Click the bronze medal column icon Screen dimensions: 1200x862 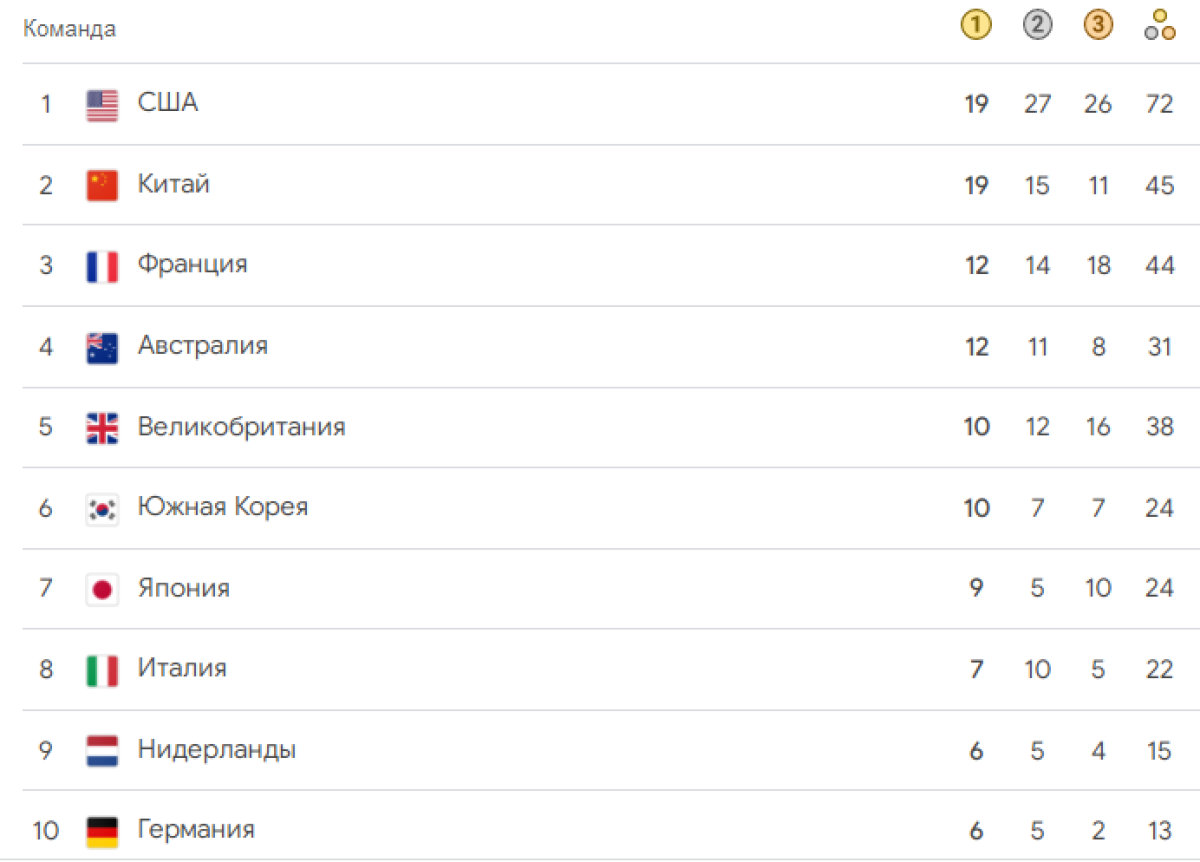(1098, 26)
